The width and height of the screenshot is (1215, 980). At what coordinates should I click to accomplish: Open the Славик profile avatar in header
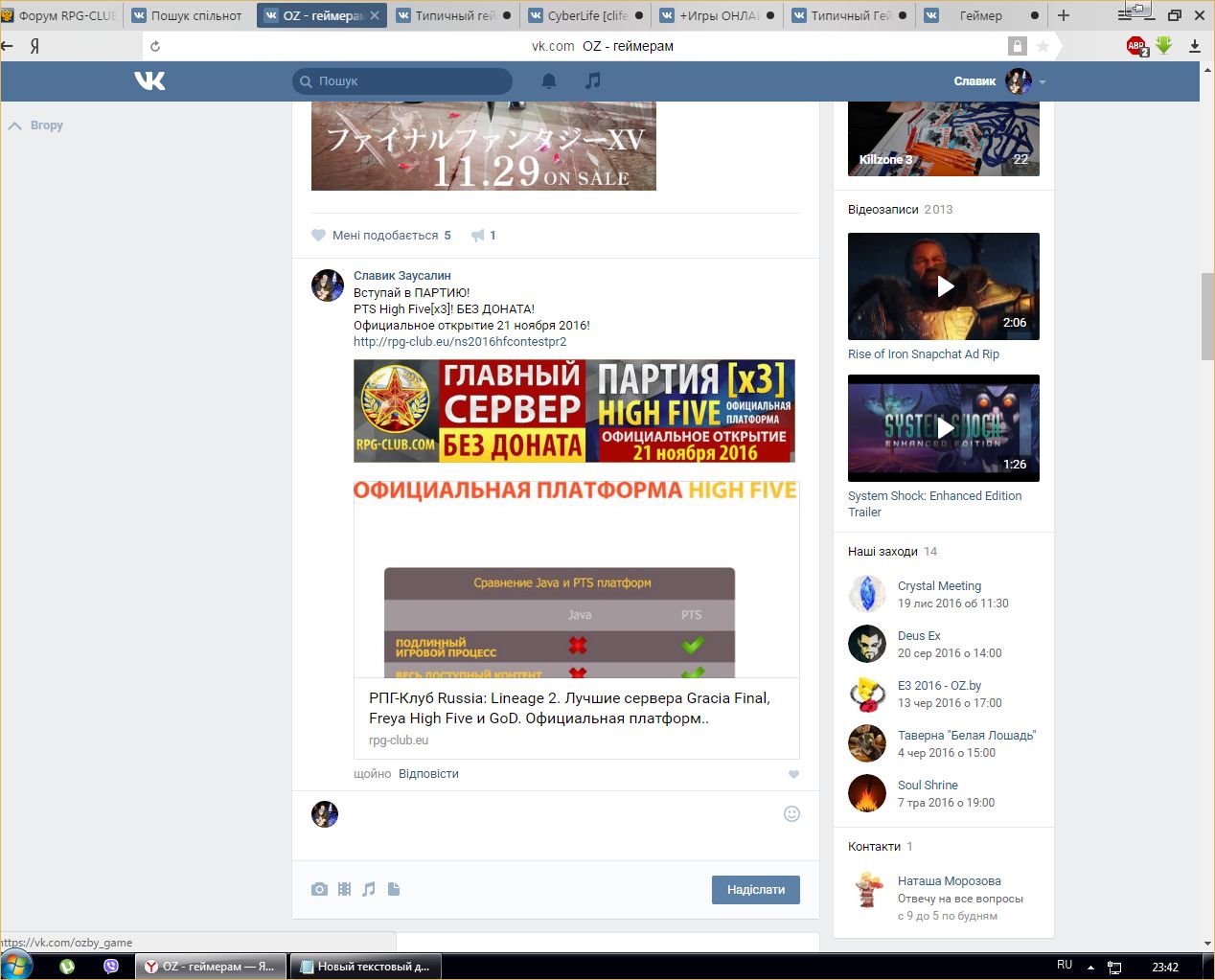[1019, 81]
